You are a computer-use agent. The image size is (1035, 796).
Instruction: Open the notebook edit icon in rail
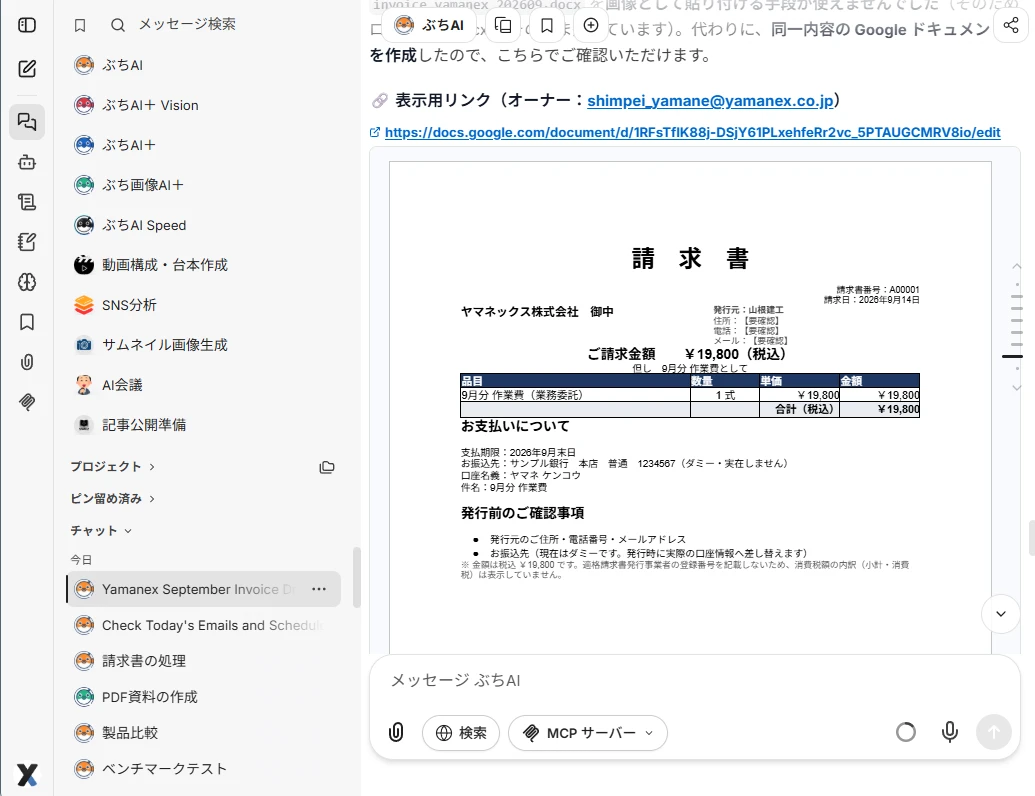[x=27, y=242]
